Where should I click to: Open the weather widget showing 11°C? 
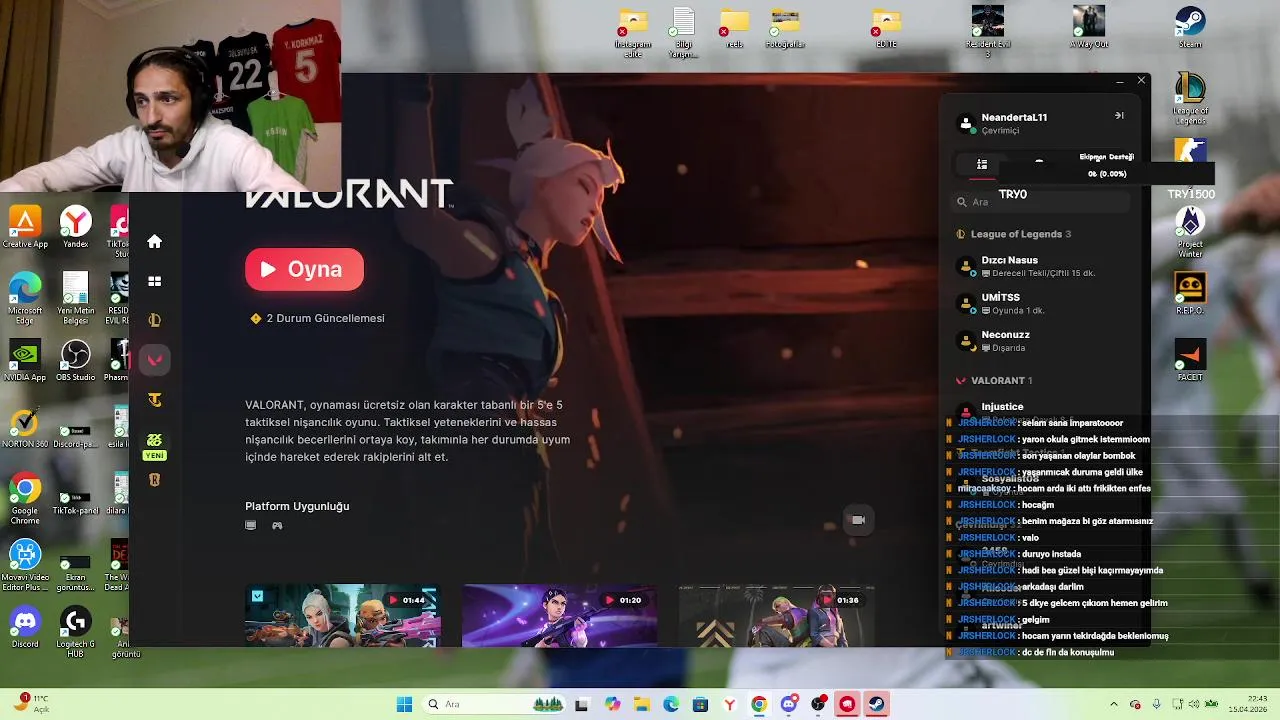(x=32, y=704)
